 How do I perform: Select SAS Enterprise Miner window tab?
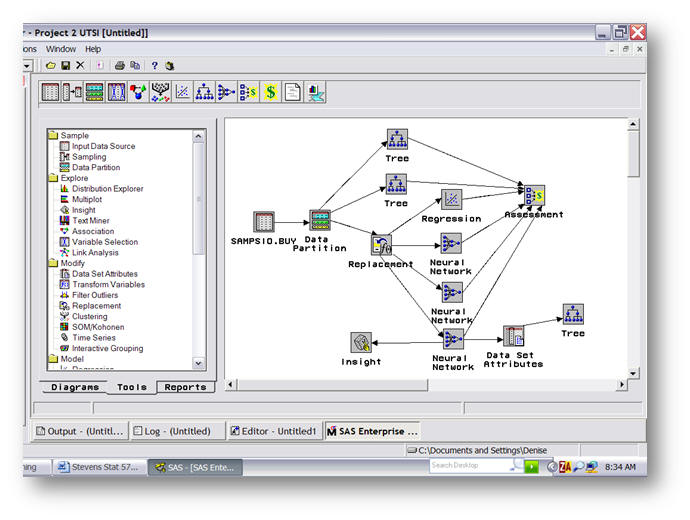[372, 431]
